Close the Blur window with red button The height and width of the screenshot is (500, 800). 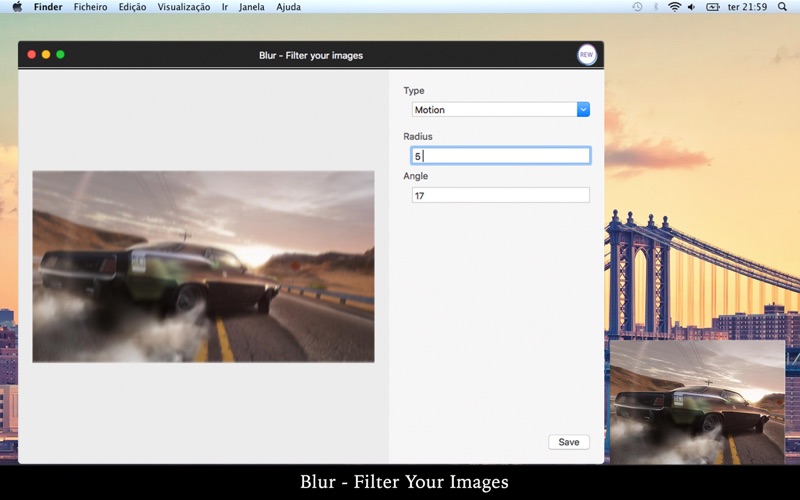[x=32, y=55]
